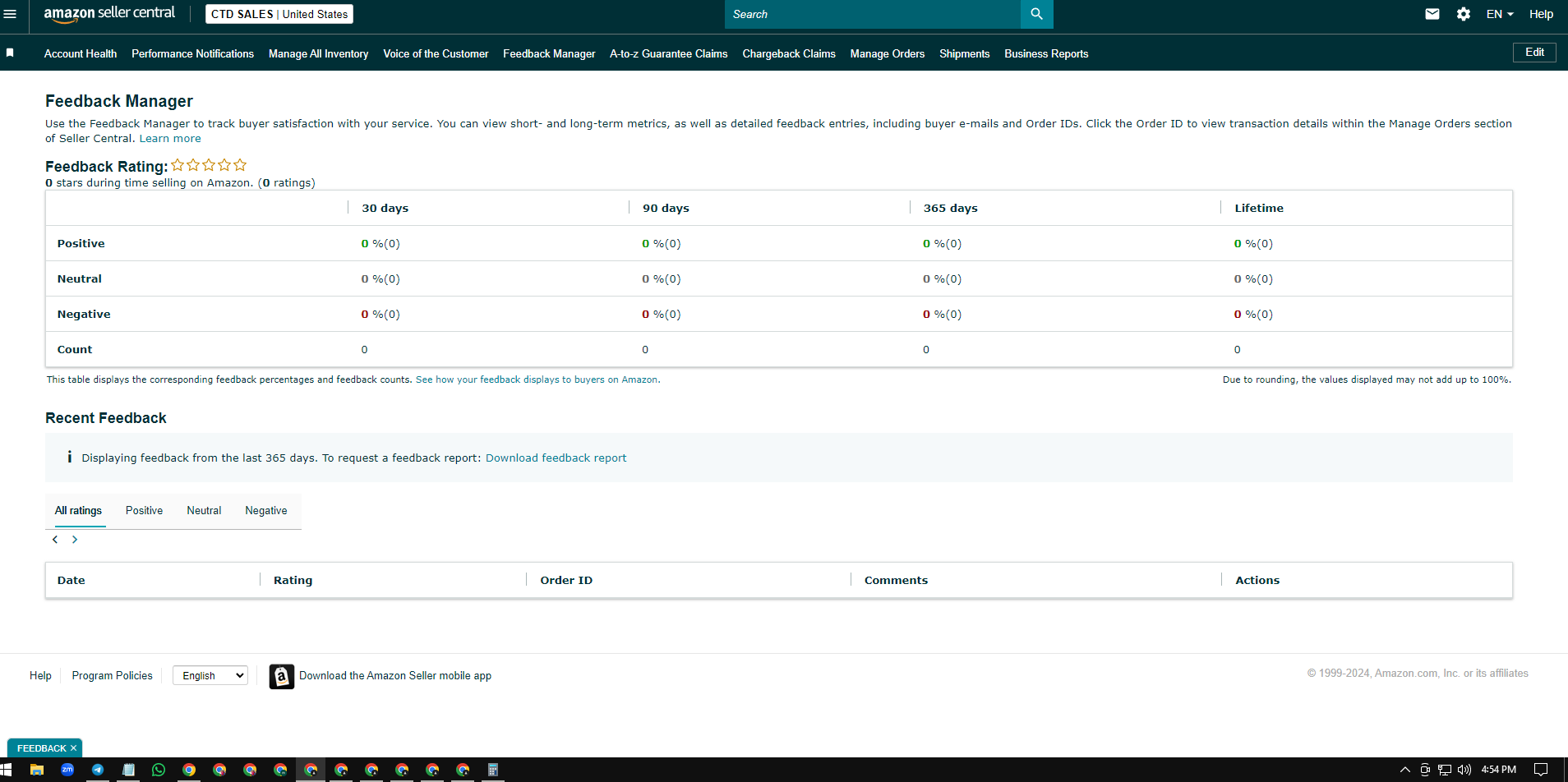The width and height of the screenshot is (1568, 782).
Task: Click the Lifetime column header
Action: [x=1259, y=208]
